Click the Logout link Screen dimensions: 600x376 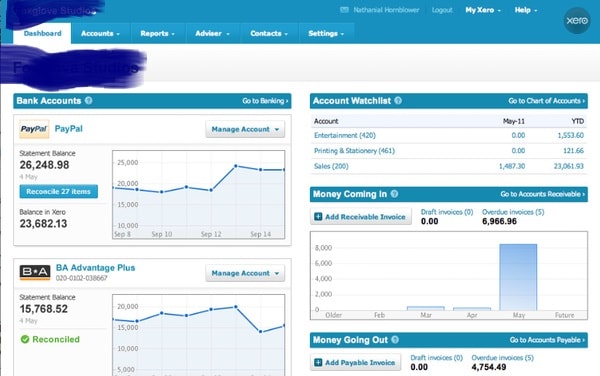(x=442, y=10)
